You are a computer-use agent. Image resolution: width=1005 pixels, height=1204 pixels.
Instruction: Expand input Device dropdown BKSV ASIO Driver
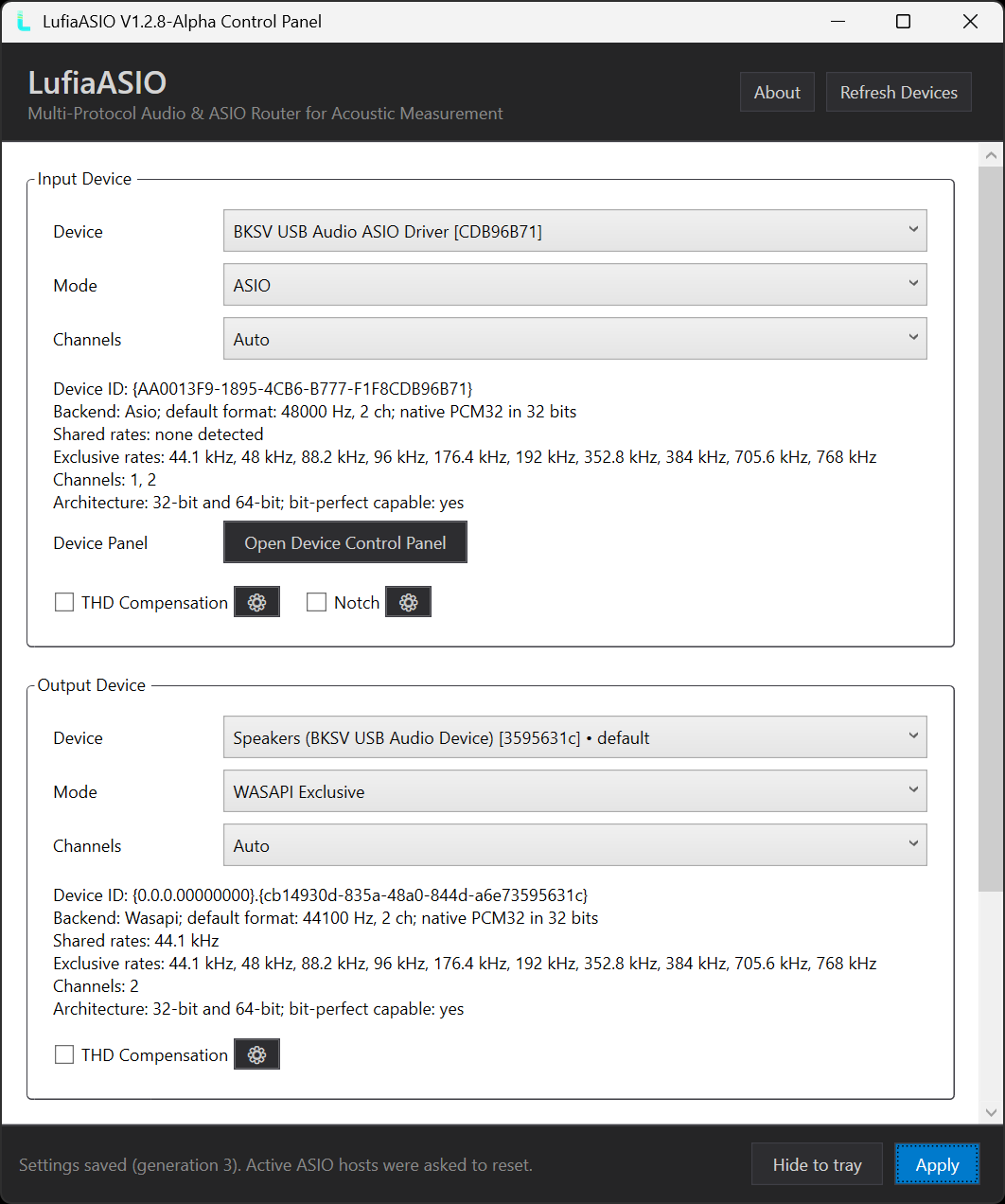(x=574, y=231)
